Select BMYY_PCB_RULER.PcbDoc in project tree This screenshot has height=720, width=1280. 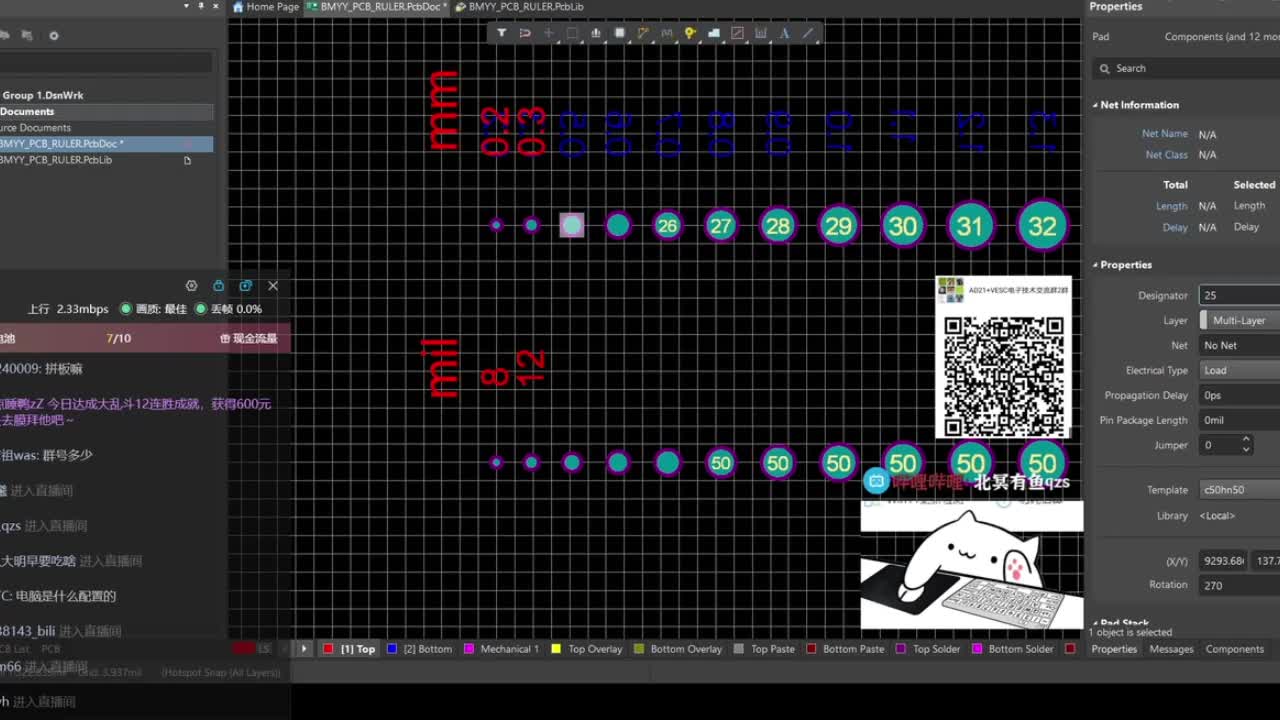[106, 144]
